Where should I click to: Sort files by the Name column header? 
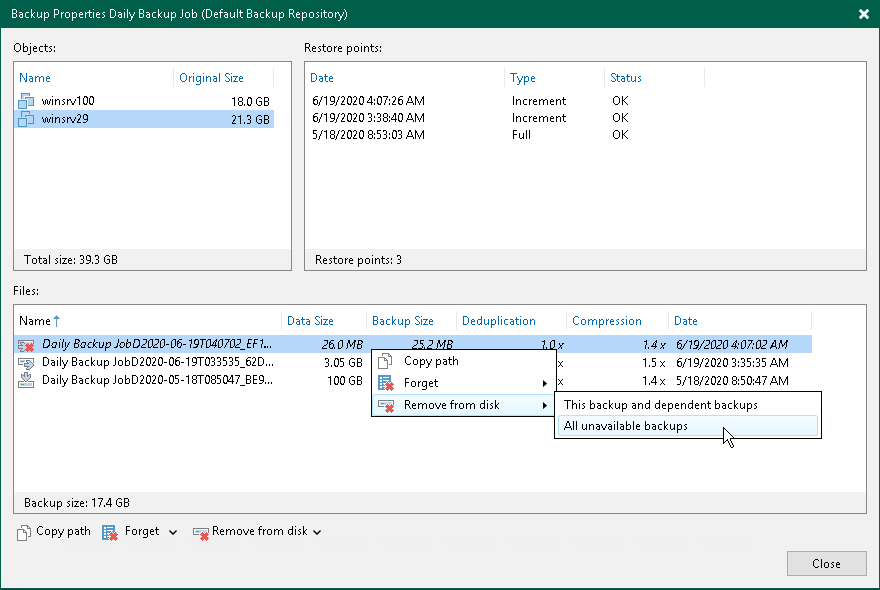coord(35,321)
